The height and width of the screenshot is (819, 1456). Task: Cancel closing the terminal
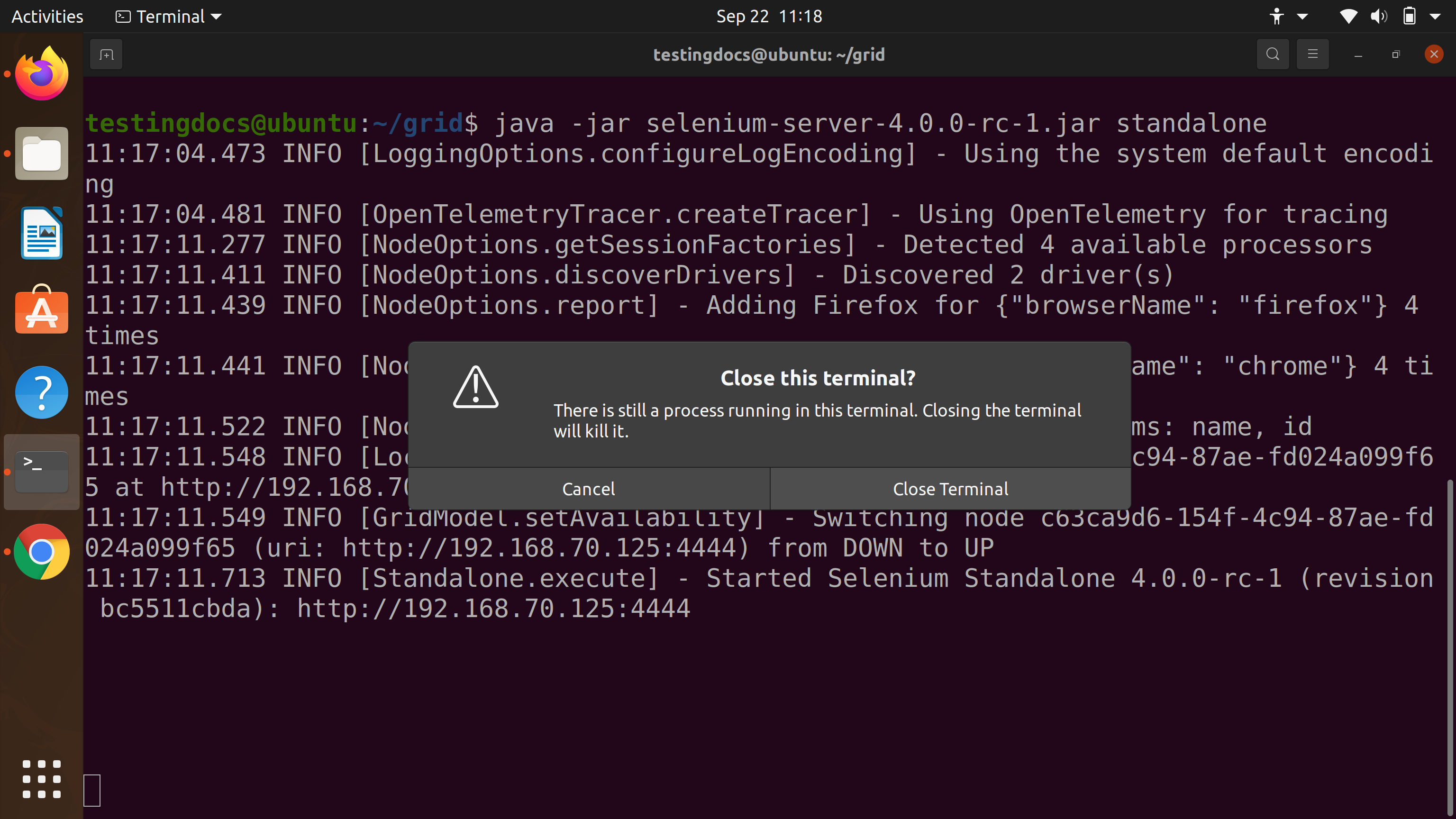click(x=589, y=488)
